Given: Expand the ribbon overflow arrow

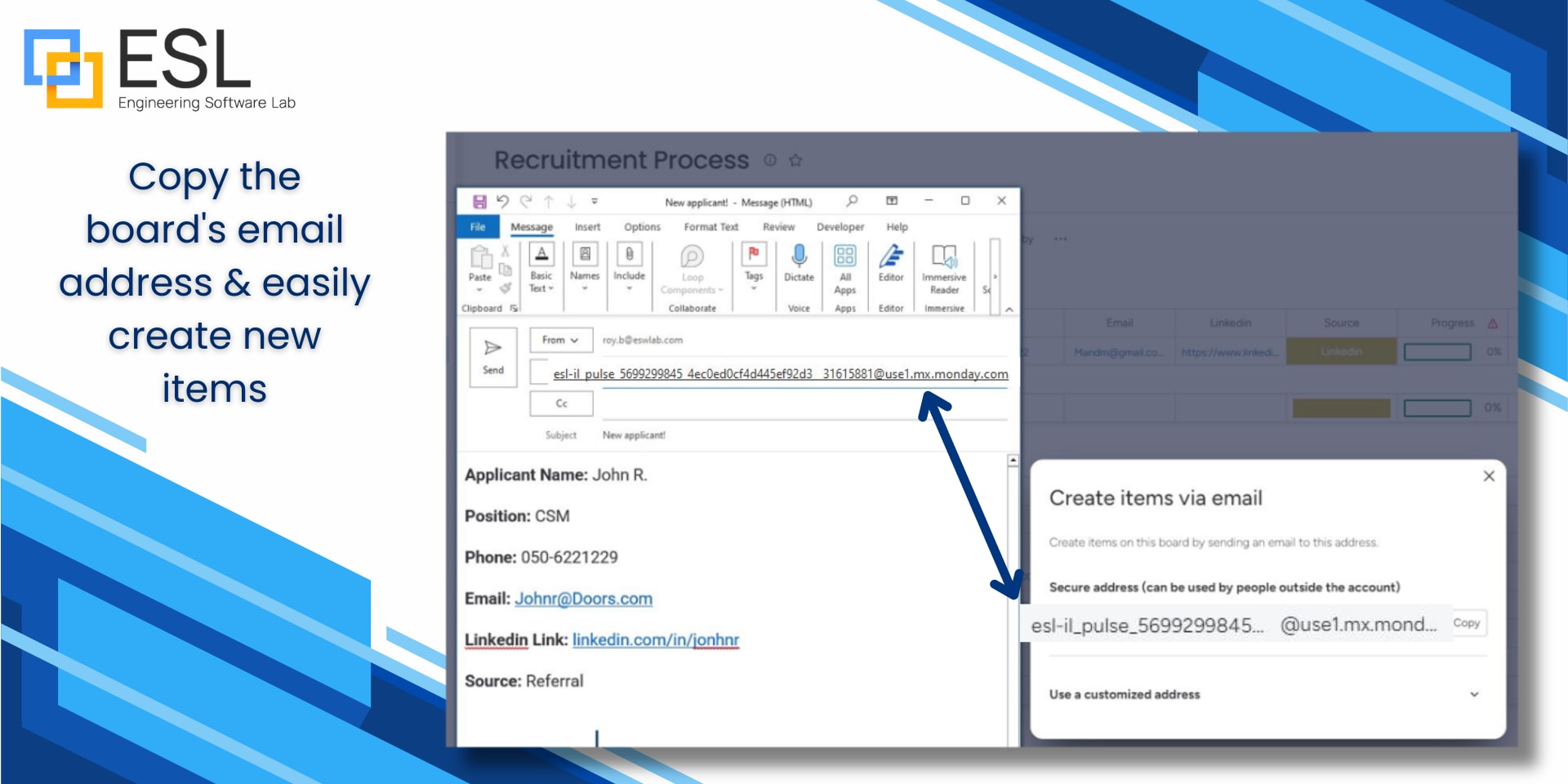Looking at the screenshot, I should [x=995, y=277].
